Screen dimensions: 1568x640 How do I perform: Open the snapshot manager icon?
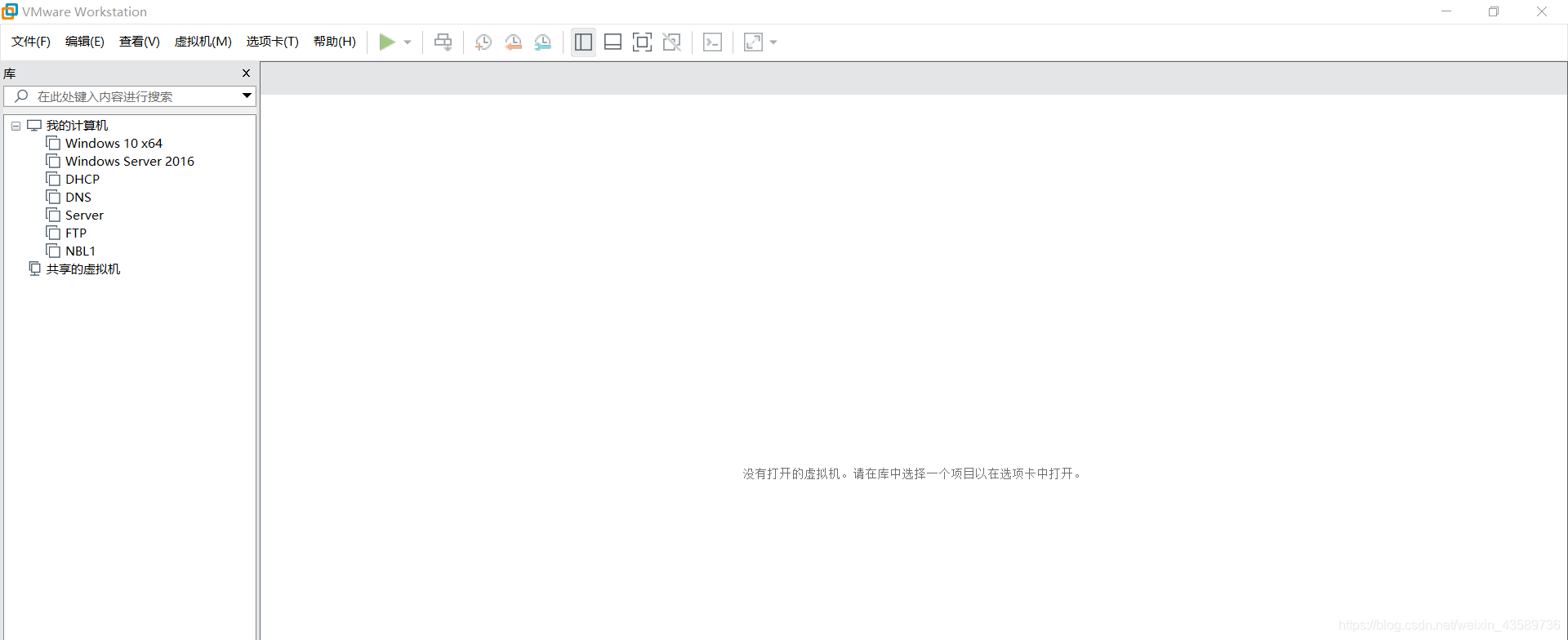(x=543, y=42)
